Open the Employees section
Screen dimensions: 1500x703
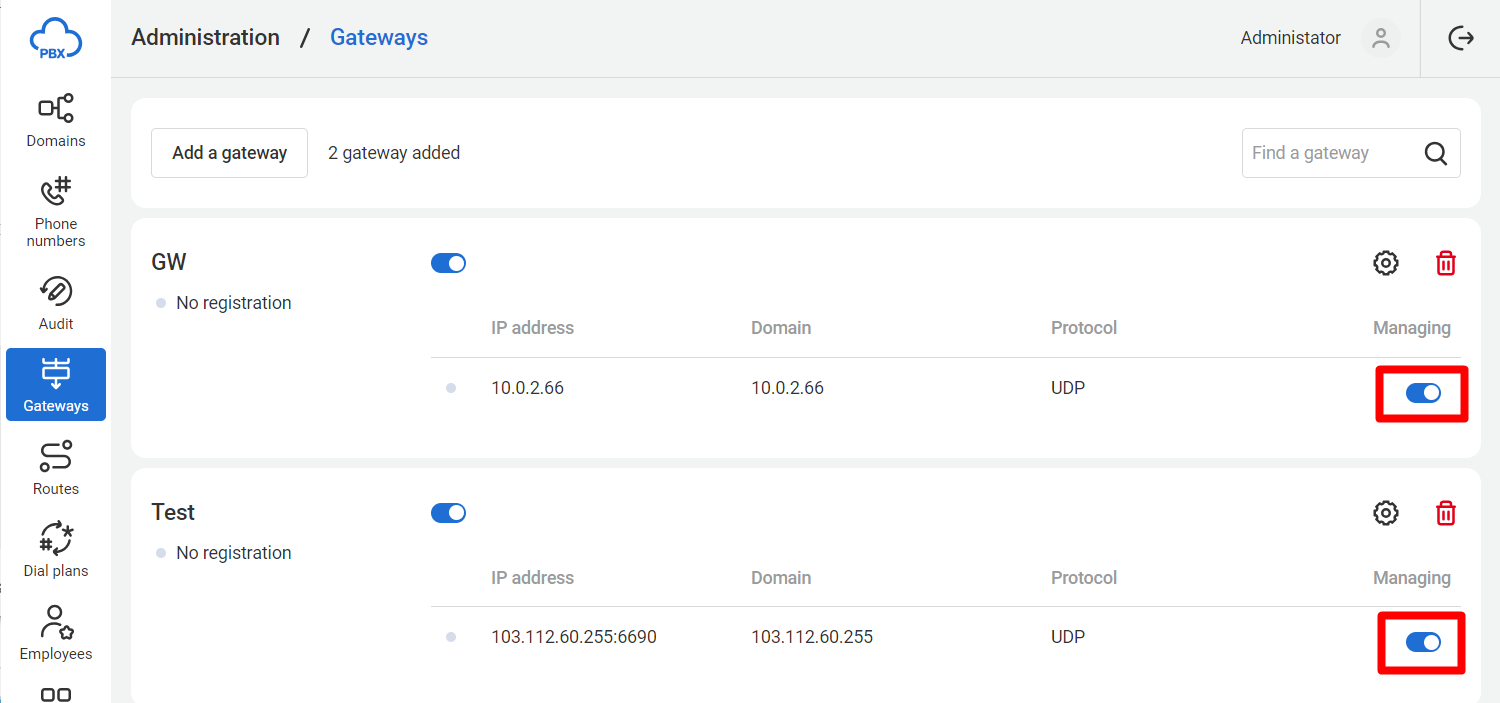click(56, 633)
